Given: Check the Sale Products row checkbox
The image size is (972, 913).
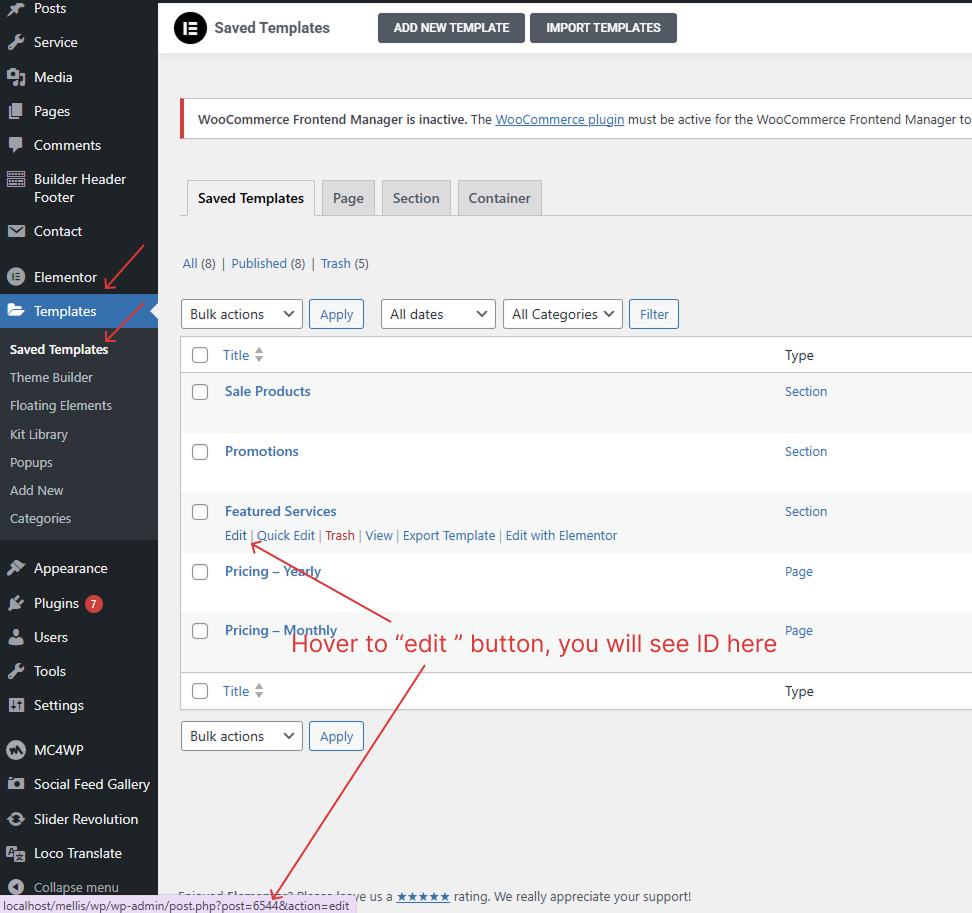Looking at the screenshot, I should [200, 392].
